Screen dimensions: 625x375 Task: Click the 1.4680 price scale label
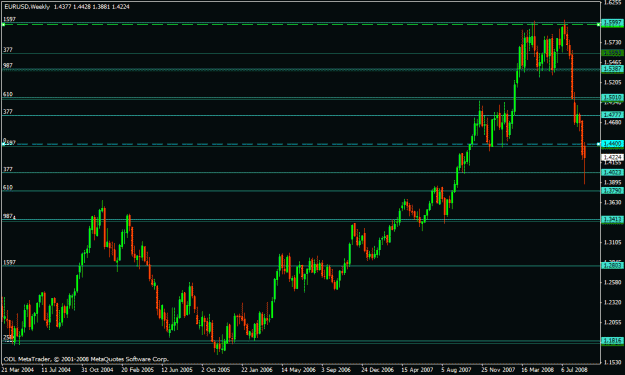pos(613,122)
